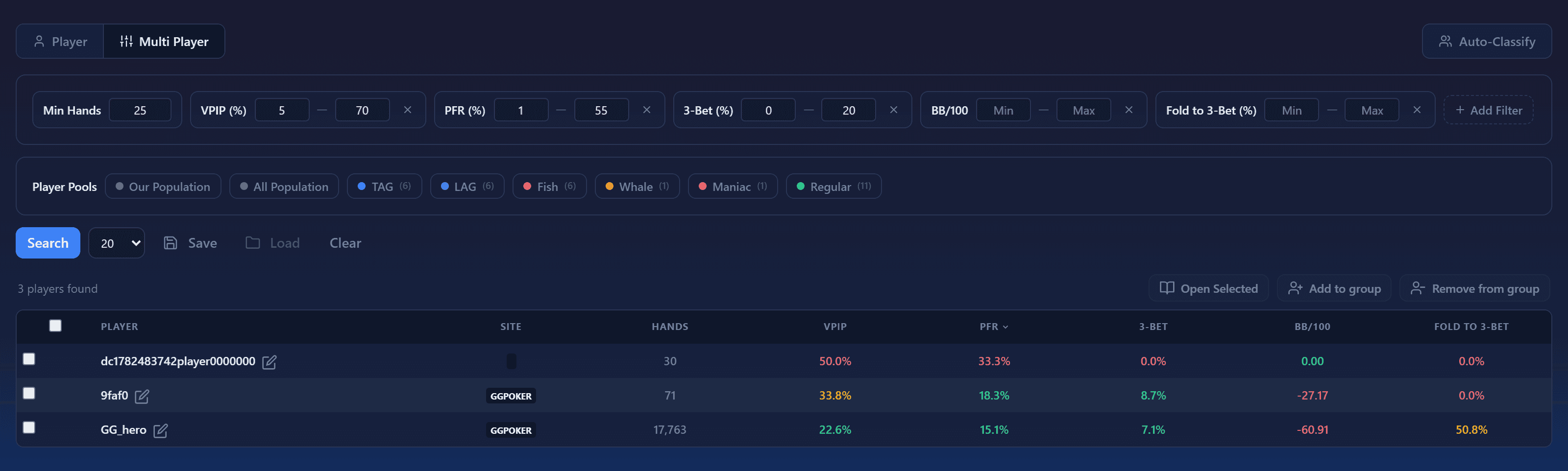This screenshot has height=471, width=1568.
Task: Open the results limit dropdown showing 20
Action: click(117, 243)
